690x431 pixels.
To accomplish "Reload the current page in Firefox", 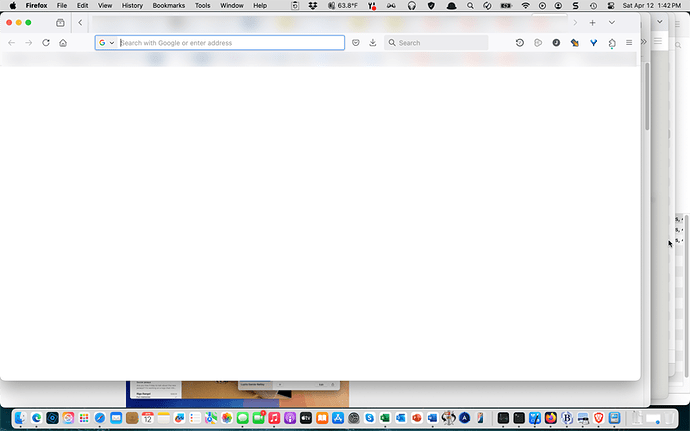I will click(x=46, y=43).
